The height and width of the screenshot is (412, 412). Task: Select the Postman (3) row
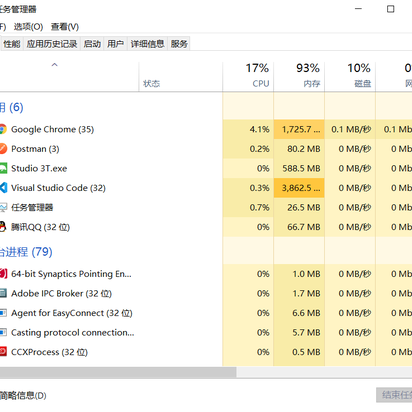pos(206,149)
